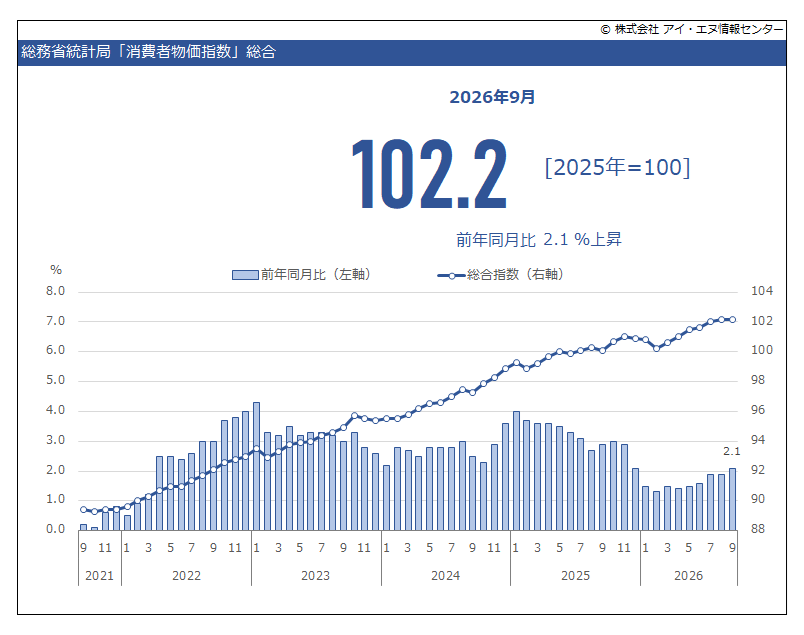Image resolution: width=804 pixels, height=635 pixels.
Task: Click the copyright text 株式会社 アイ・エヌ情報センター
Action: pyautogui.click(x=699, y=29)
